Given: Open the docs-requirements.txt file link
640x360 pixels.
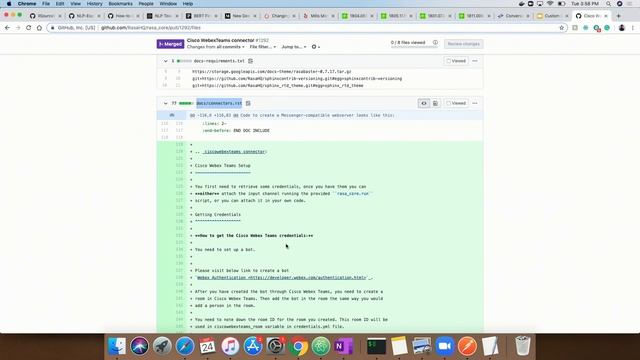Looking at the screenshot, I should 219,61.
